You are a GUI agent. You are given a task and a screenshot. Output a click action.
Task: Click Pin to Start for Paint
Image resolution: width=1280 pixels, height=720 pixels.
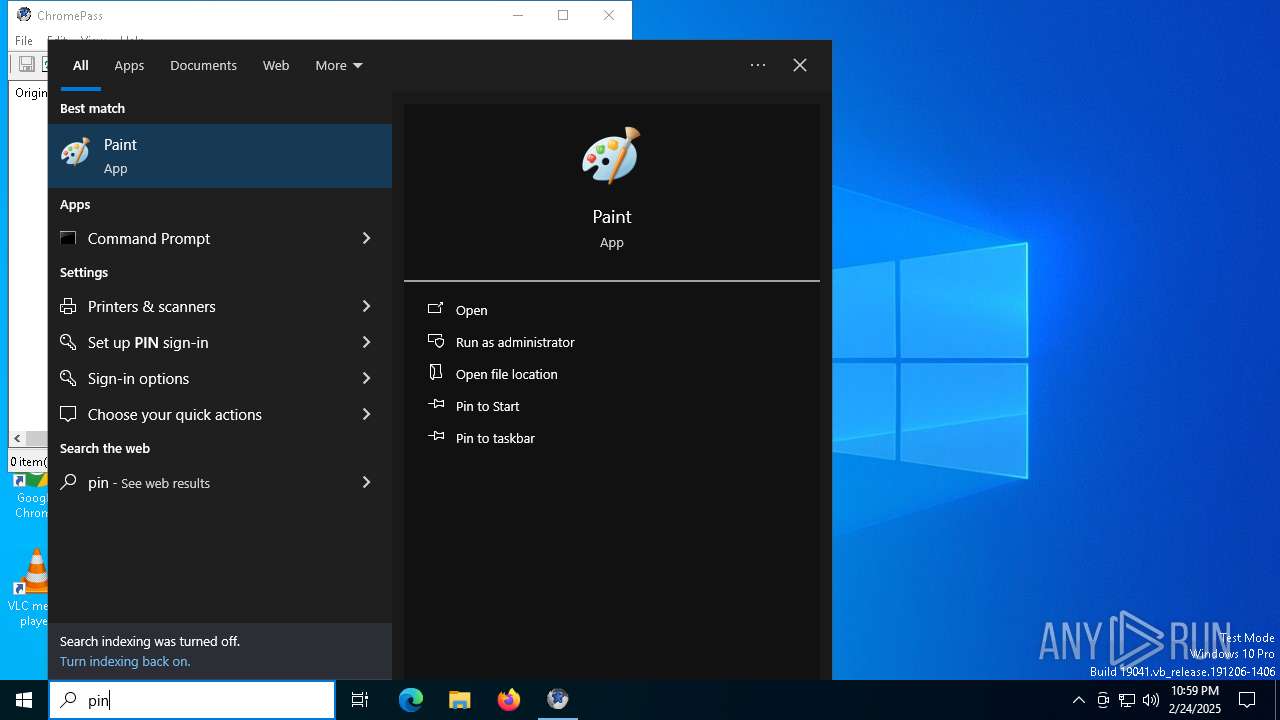[x=487, y=406]
